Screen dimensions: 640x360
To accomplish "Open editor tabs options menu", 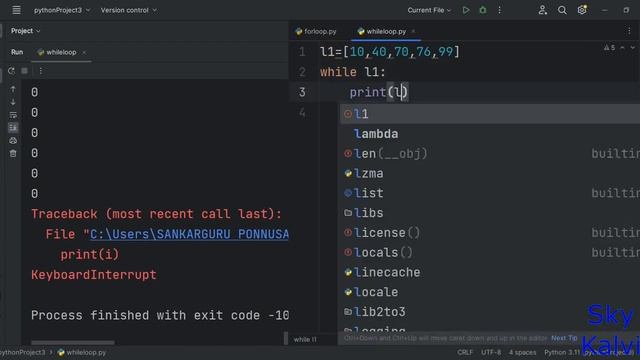I will pyautogui.click(x=629, y=31).
